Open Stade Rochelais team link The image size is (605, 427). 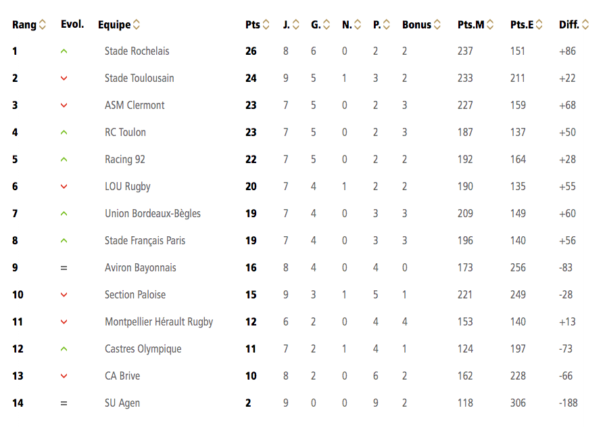point(137,51)
